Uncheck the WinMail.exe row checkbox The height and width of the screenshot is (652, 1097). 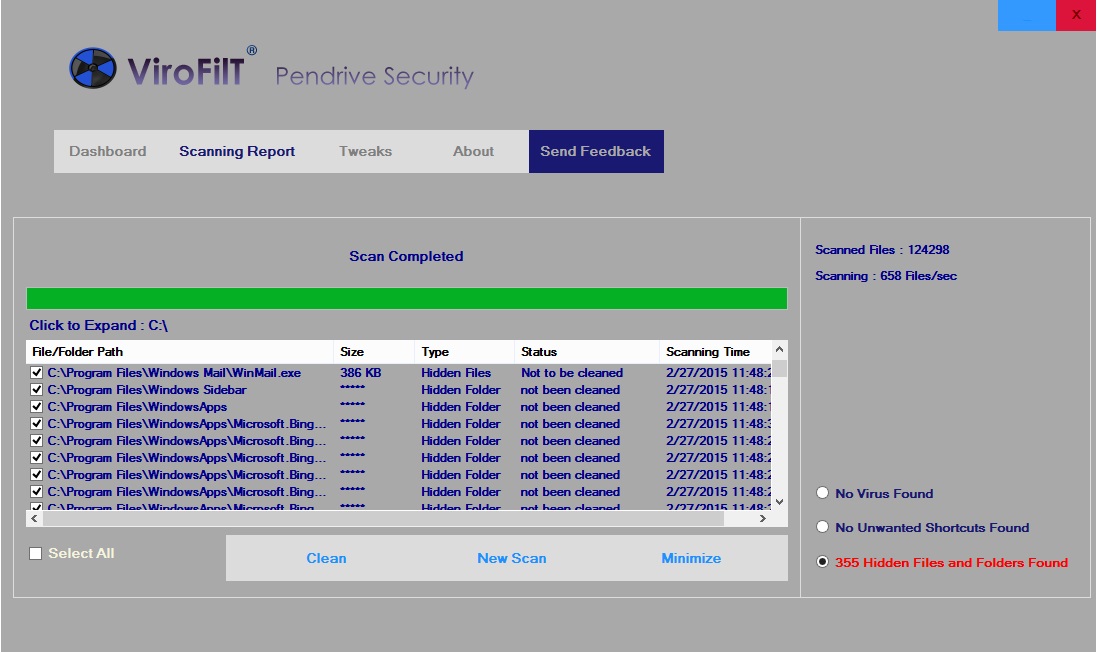point(36,373)
